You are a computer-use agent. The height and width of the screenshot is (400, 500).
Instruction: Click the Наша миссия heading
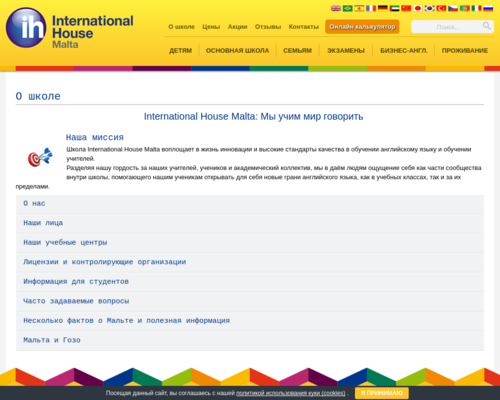coord(95,137)
